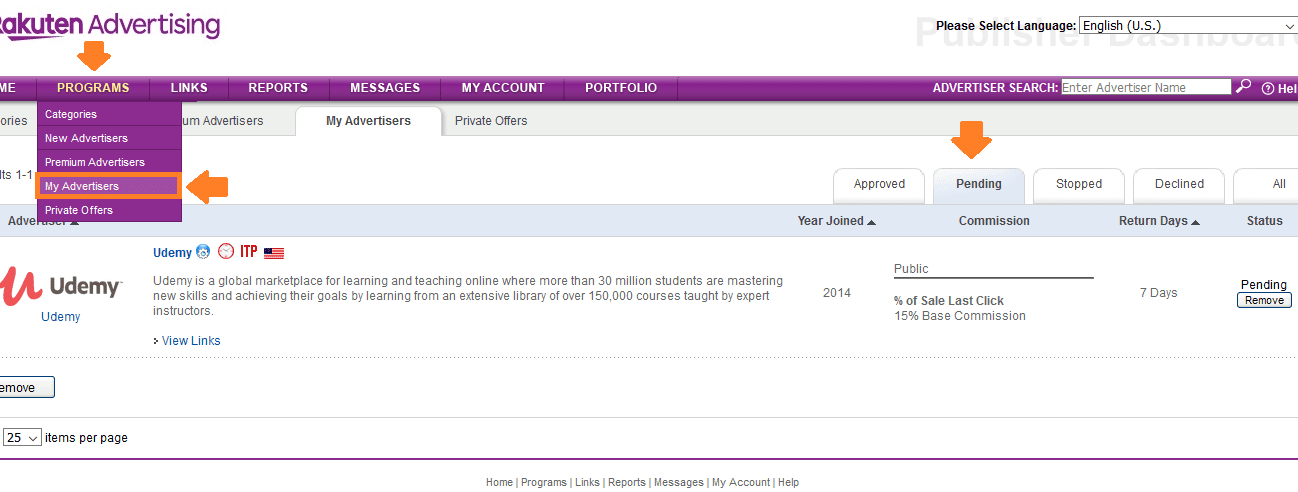This screenshot has height=492, width=1298.
Task: Click the Programs footer link
Action: (544, 482)
